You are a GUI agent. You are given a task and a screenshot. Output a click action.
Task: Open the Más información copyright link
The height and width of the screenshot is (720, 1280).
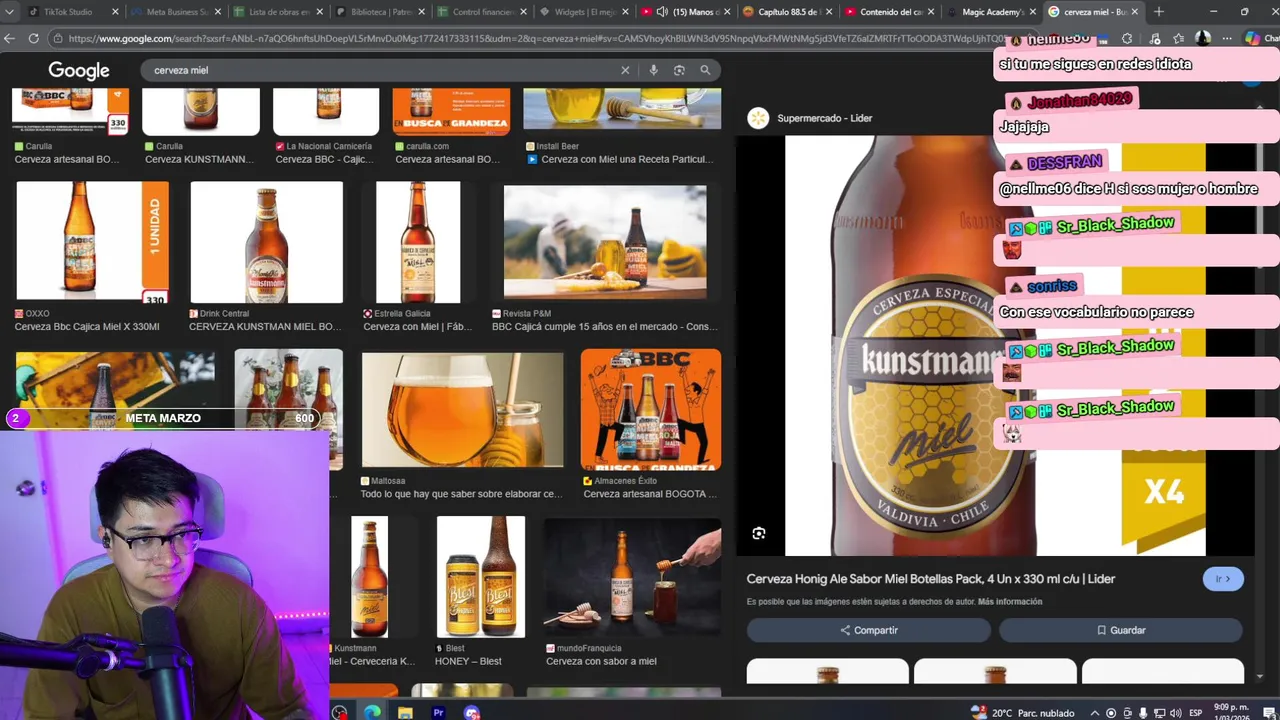1010,602
